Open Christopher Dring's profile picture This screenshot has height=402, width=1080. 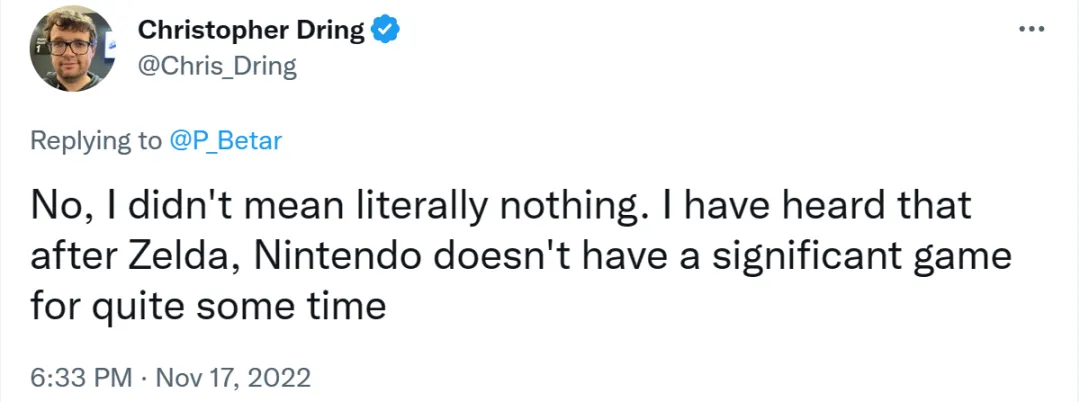pos(72,48)
